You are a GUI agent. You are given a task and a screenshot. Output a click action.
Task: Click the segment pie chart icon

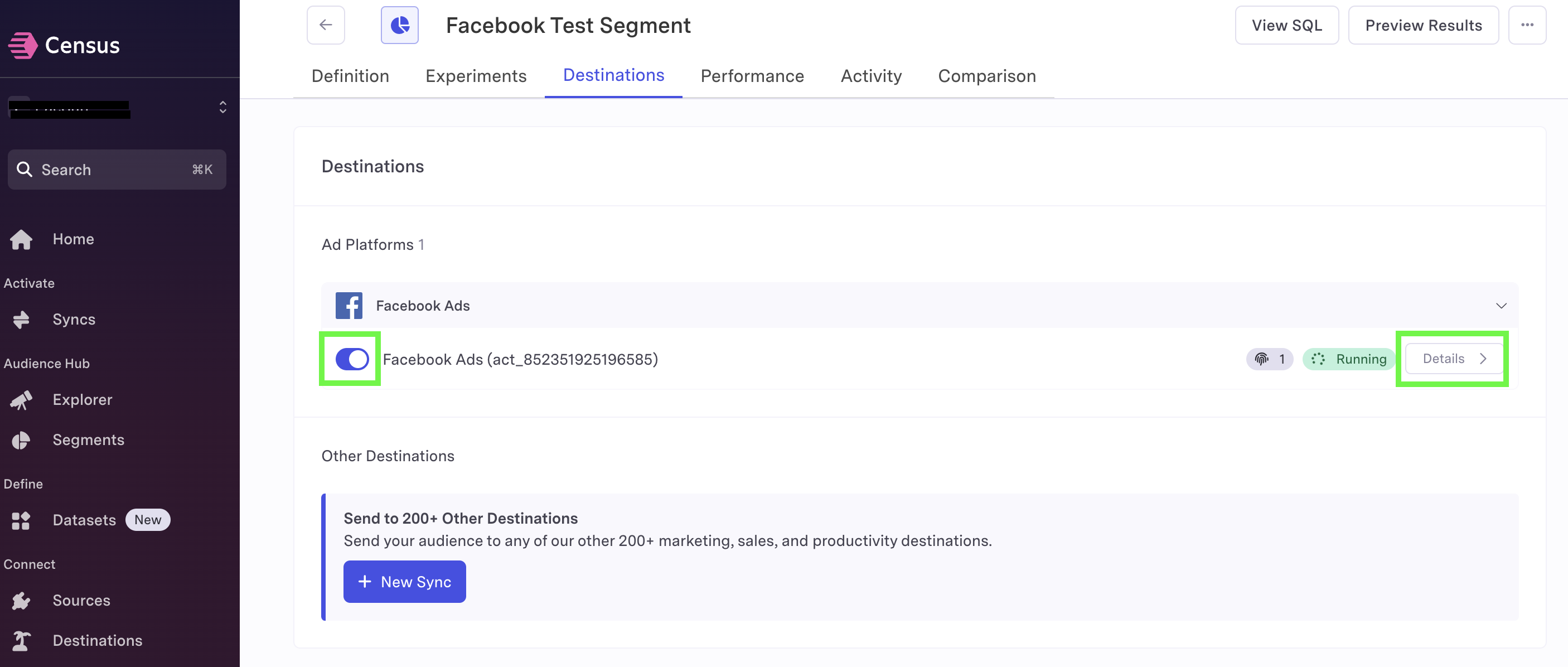point(399,25)
